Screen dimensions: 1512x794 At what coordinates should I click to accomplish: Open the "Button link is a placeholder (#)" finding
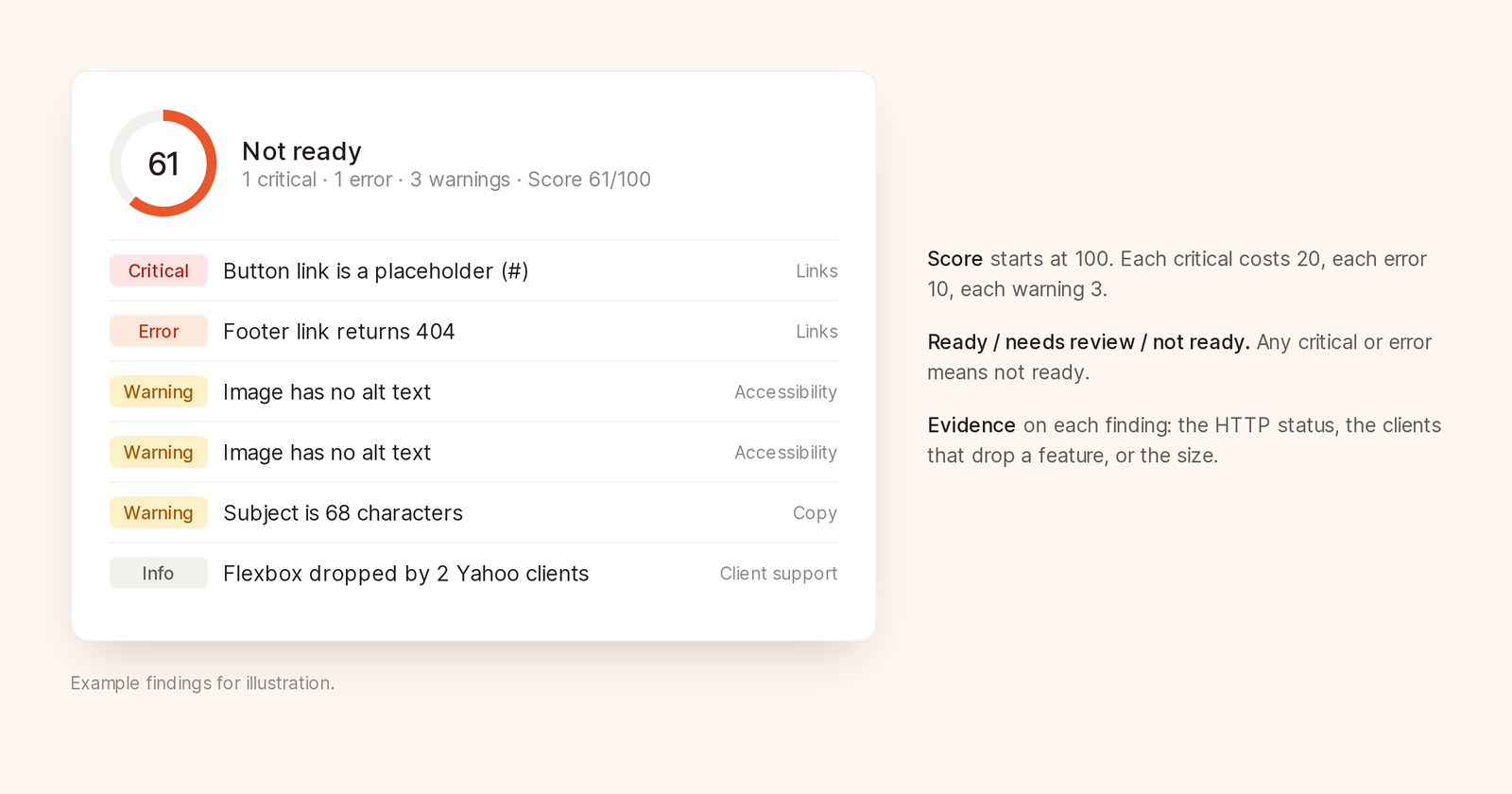pyautogui.click(x=375, y=271)
